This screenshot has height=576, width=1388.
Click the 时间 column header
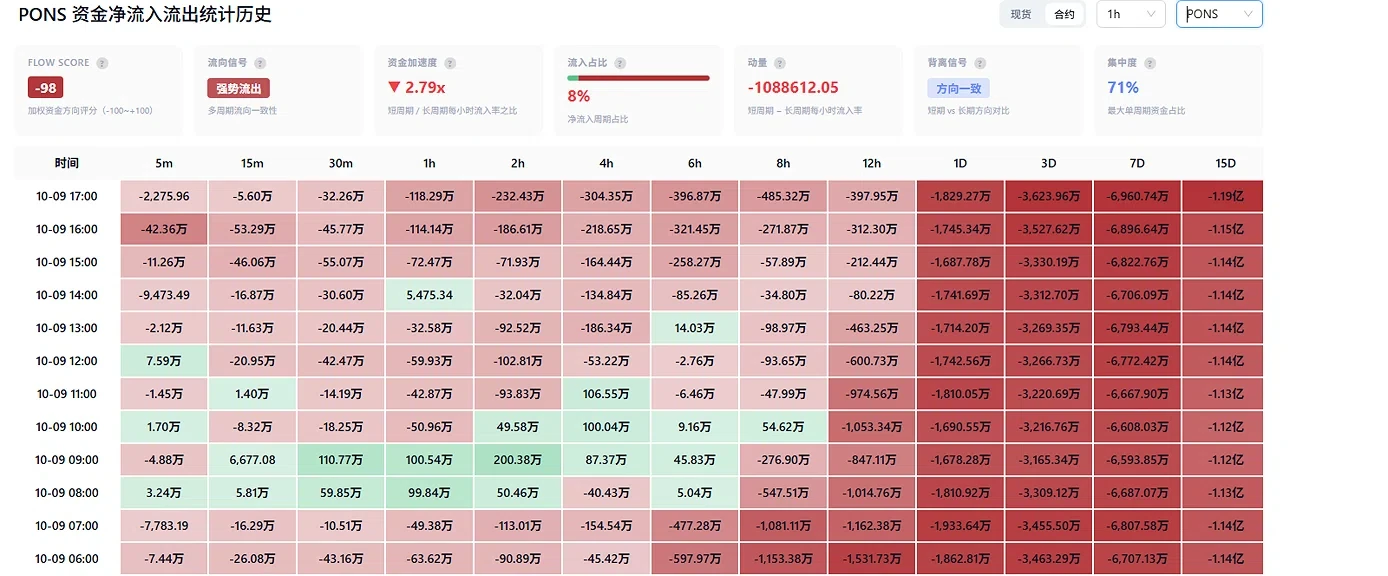tap(67, 163)
